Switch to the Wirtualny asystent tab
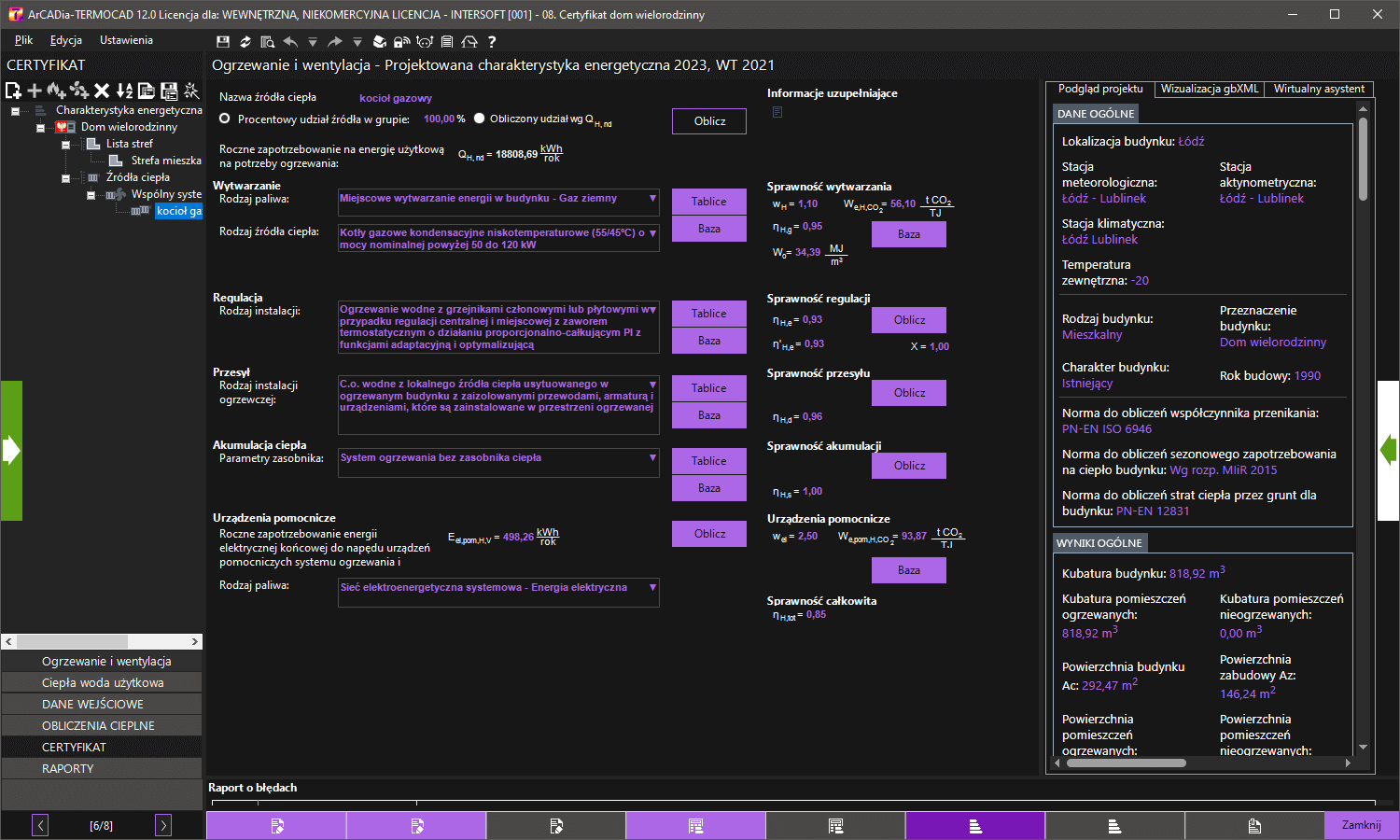 [1318, 89]
